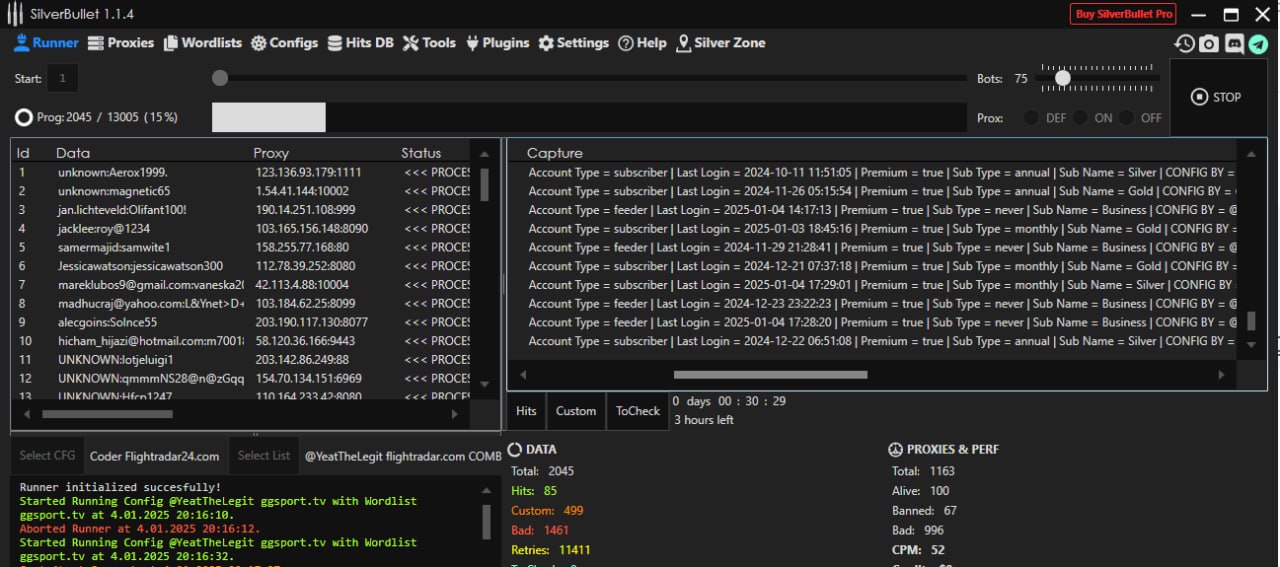Switch to the Custom results tab

[x=576, y=411]
